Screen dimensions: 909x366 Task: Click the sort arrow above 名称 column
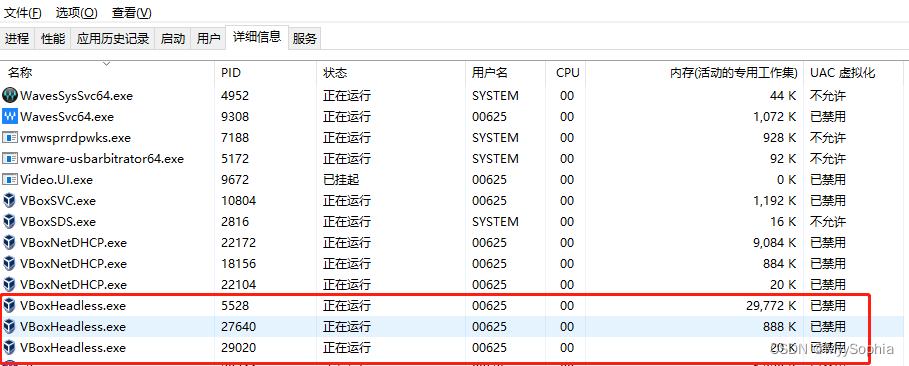click(107, 64)
